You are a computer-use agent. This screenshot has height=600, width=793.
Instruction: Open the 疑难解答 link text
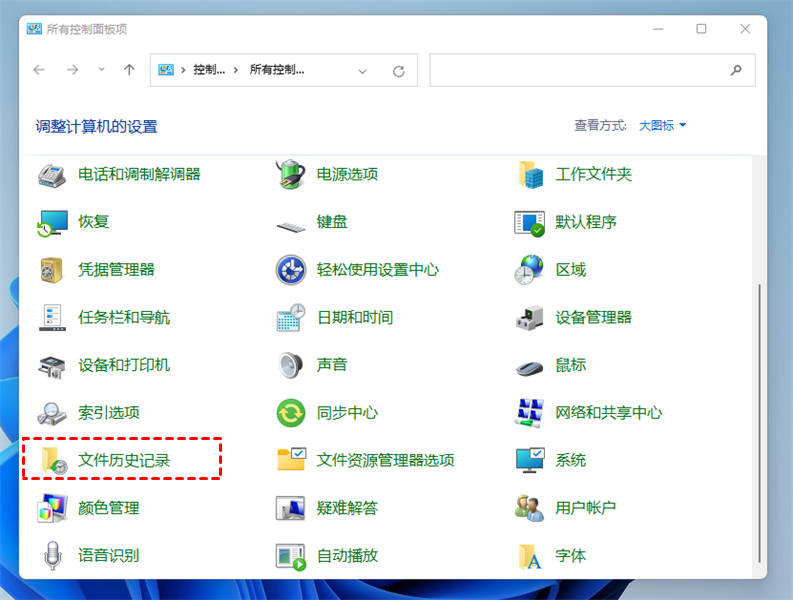(x=347, y=508)
